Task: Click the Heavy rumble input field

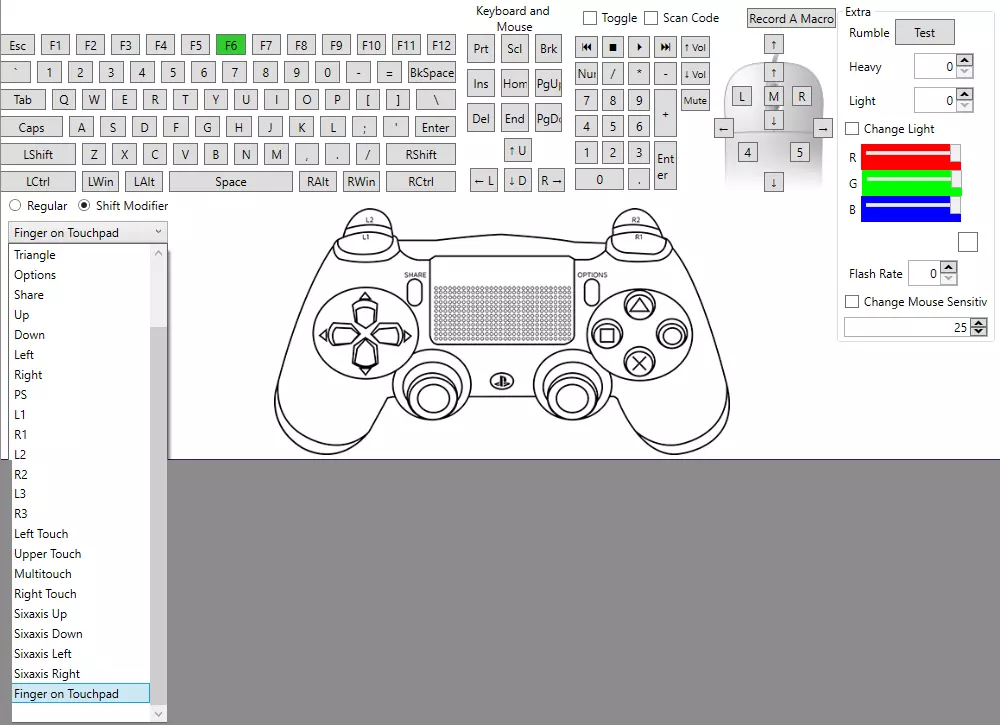Action: [935, 66]
